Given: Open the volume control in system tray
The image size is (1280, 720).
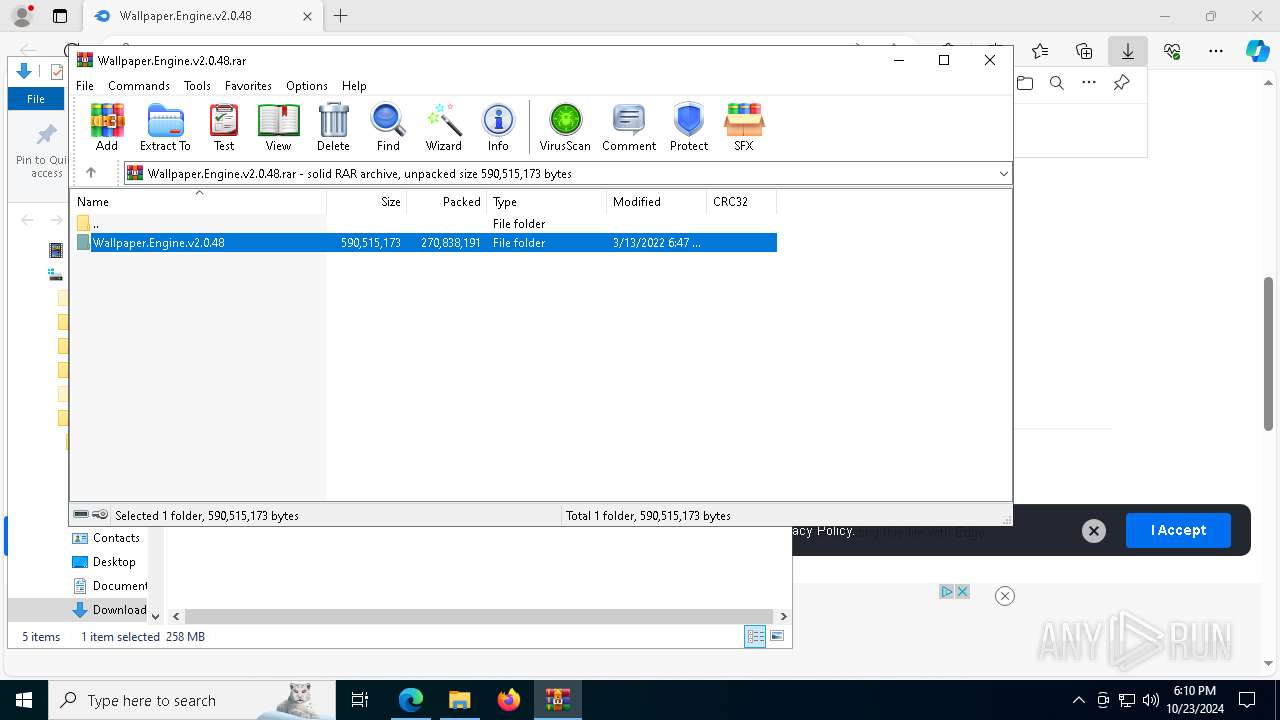Looking at the screenshot, I should coord(1150,700).
